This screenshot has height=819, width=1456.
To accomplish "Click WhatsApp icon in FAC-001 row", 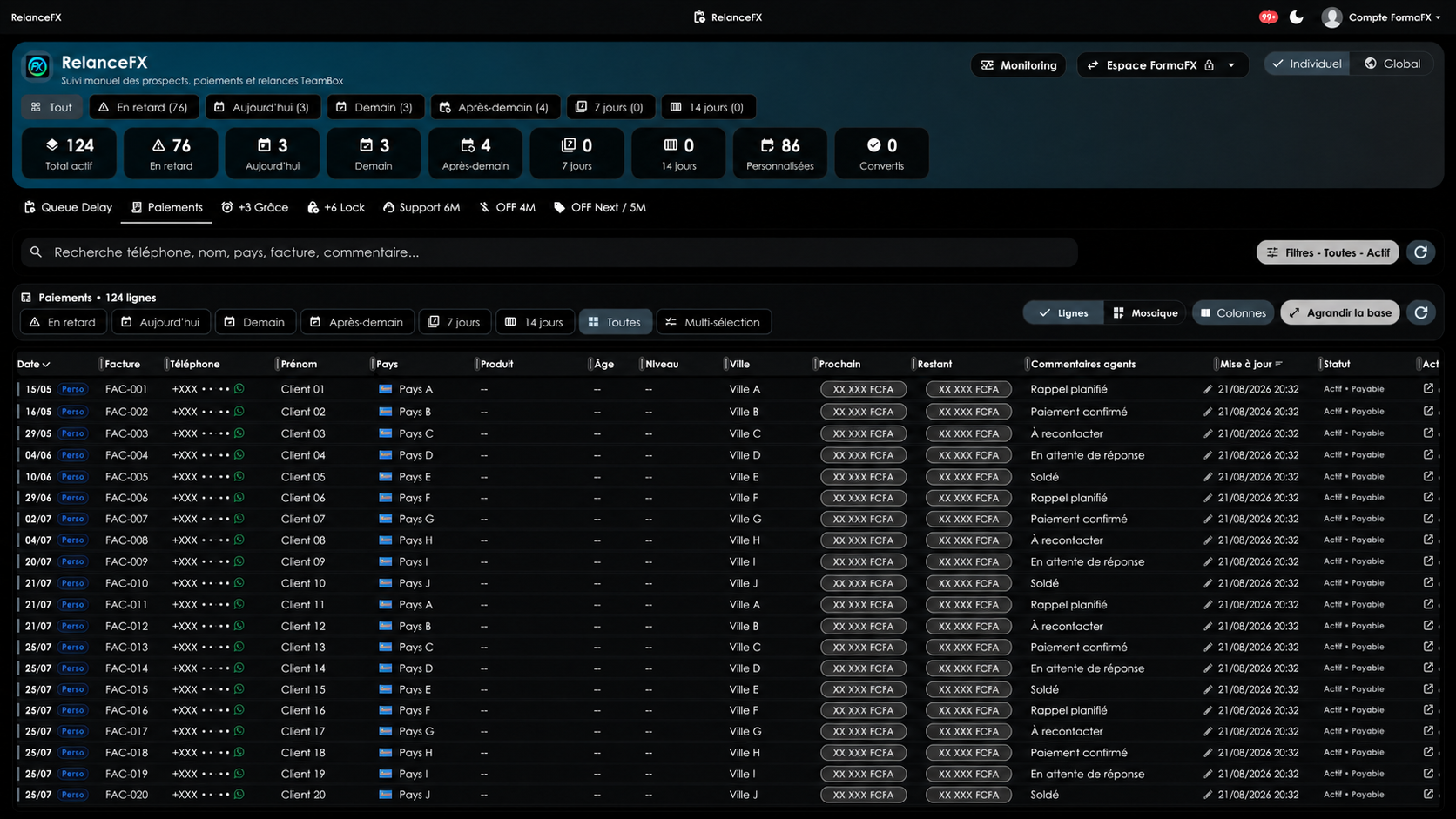I will click(x=239, y=389).
